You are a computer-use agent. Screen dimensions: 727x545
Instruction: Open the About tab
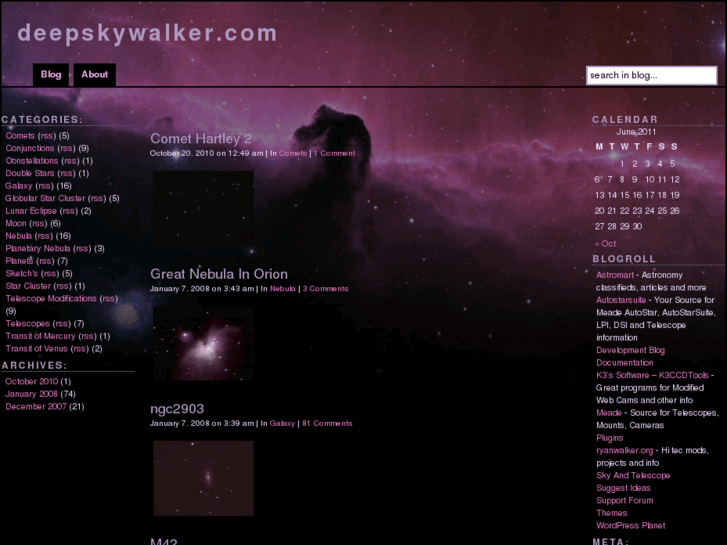pos(95,75)
